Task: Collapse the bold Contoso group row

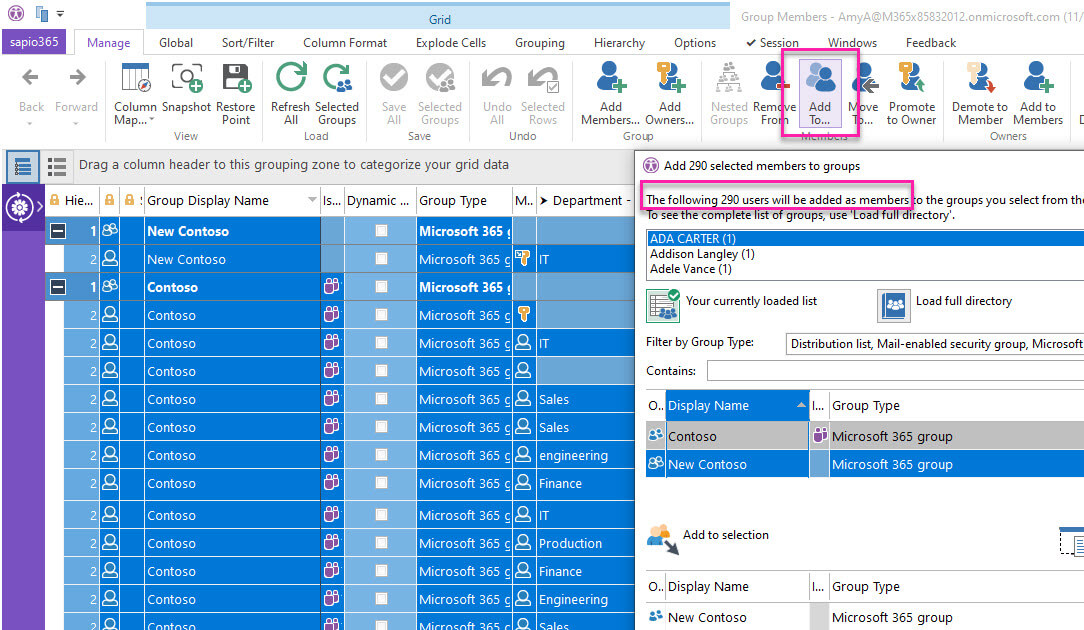Action: pos(58,287)
